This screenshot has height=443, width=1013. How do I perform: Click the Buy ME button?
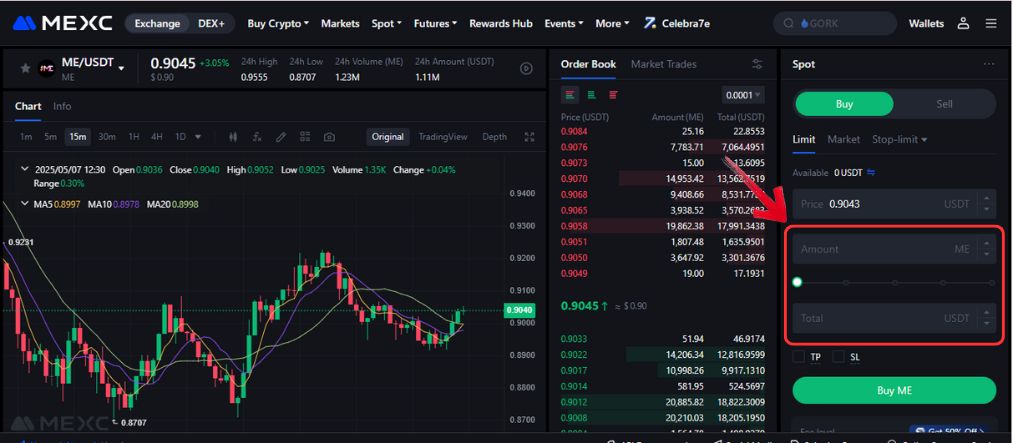click(x=894, y=391)
